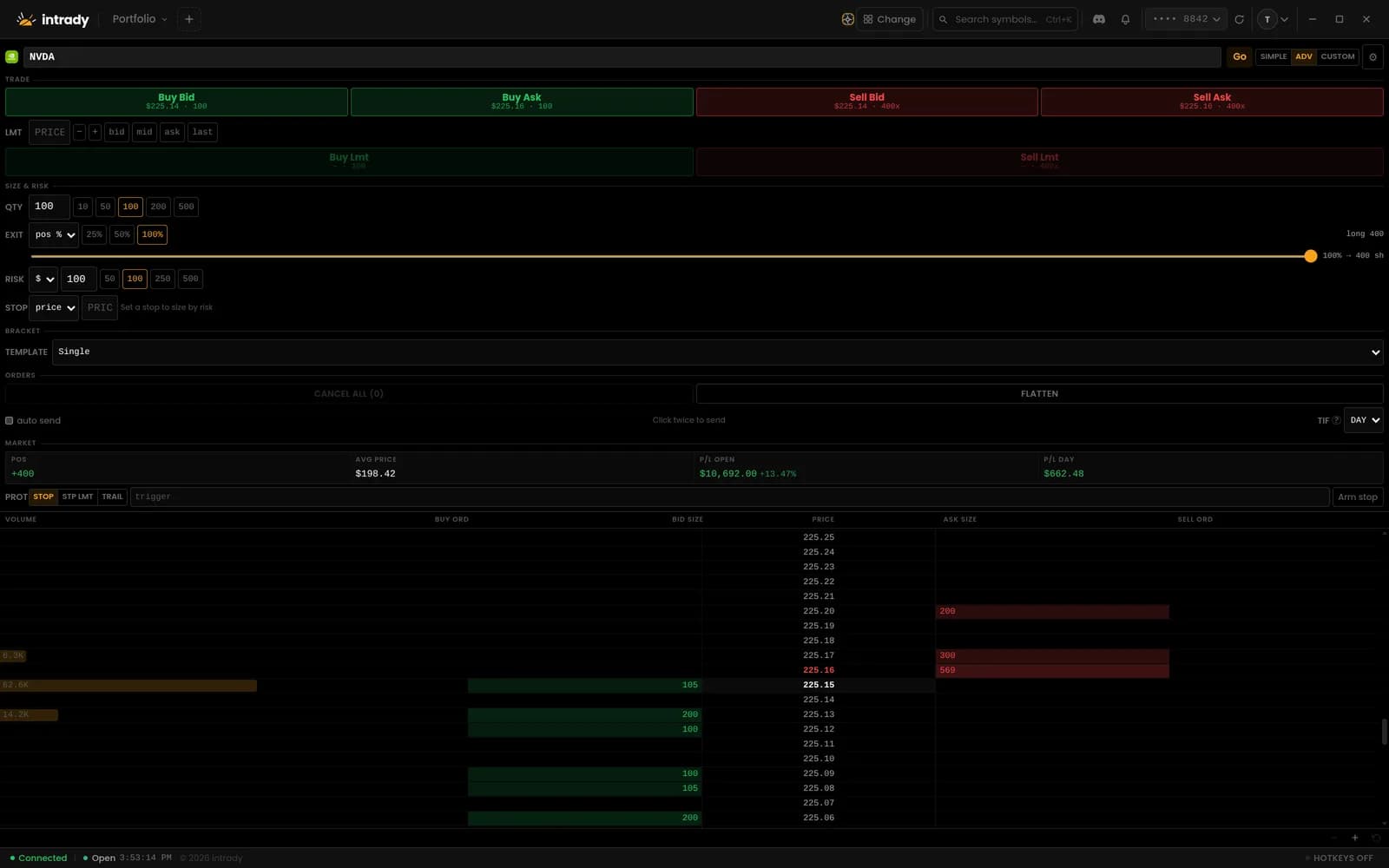This screenshot has height=868, width=1389.
Task: Expand the account 8842 selector
Action: 1186,19
